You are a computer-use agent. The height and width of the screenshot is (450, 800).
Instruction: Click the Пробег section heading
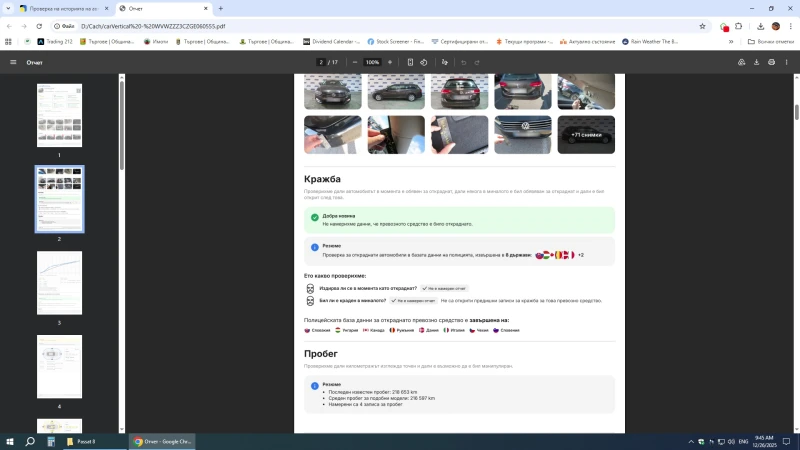pos(320,354)
